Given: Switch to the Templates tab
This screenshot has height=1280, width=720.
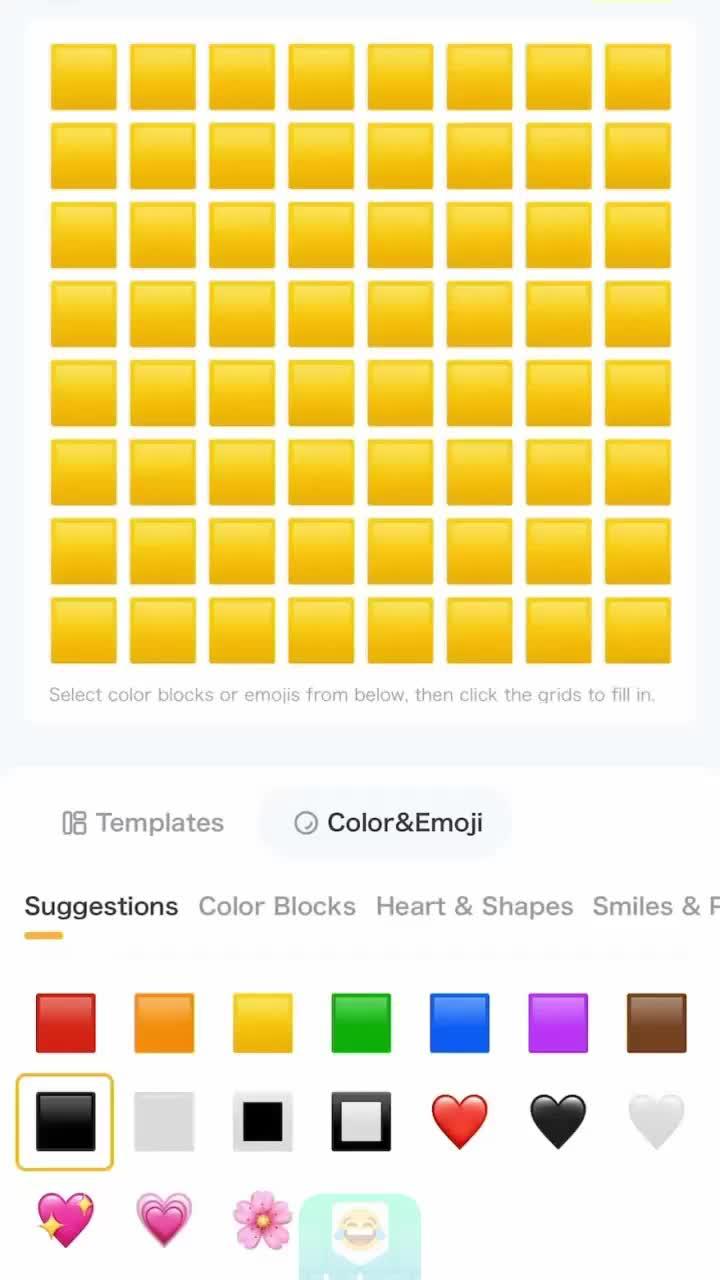Looking at the screenshot, I should pyautogui.click(x=141, y=822).
